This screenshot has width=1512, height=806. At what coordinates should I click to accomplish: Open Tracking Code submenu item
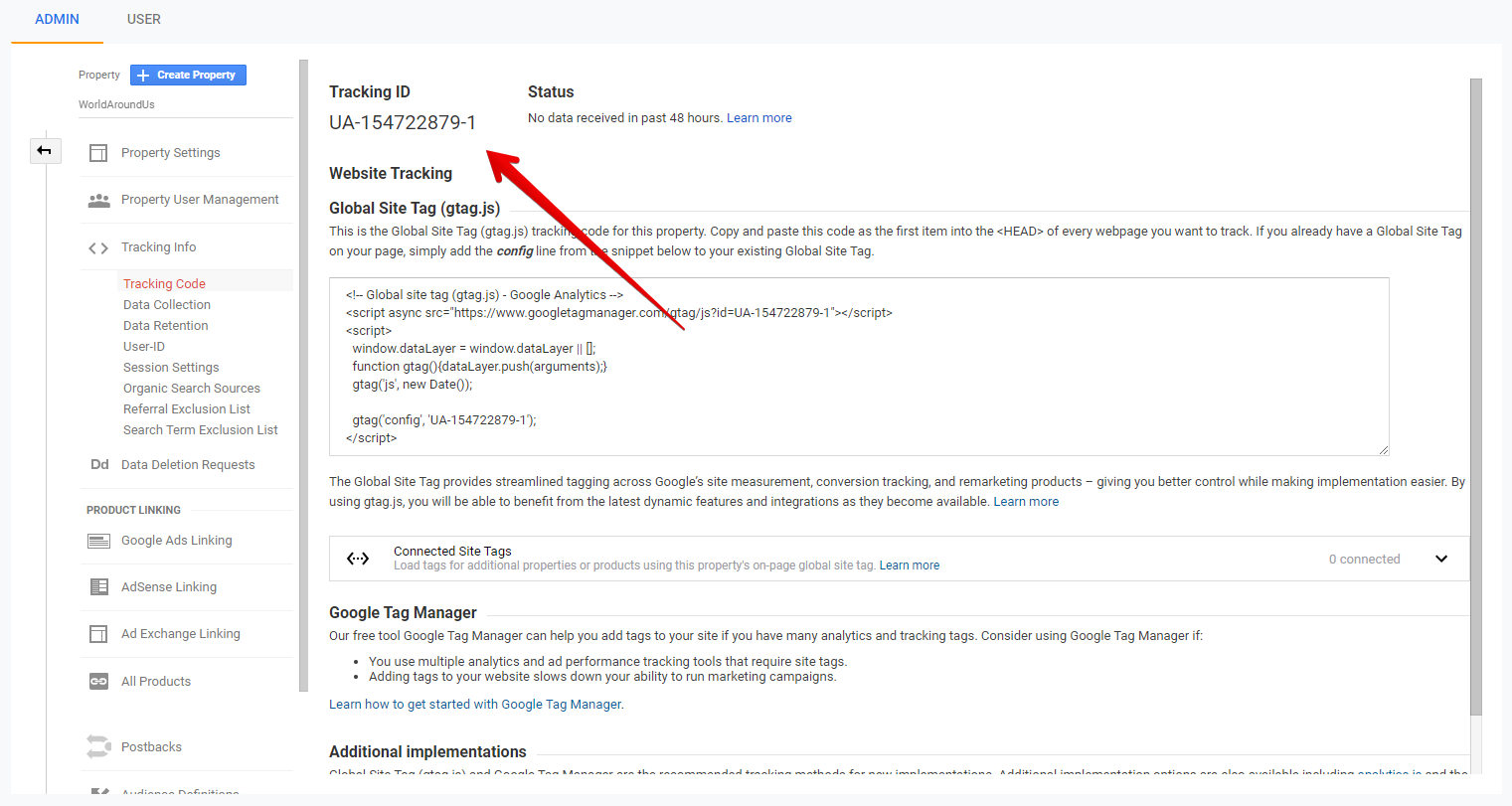tap(164, 284)
